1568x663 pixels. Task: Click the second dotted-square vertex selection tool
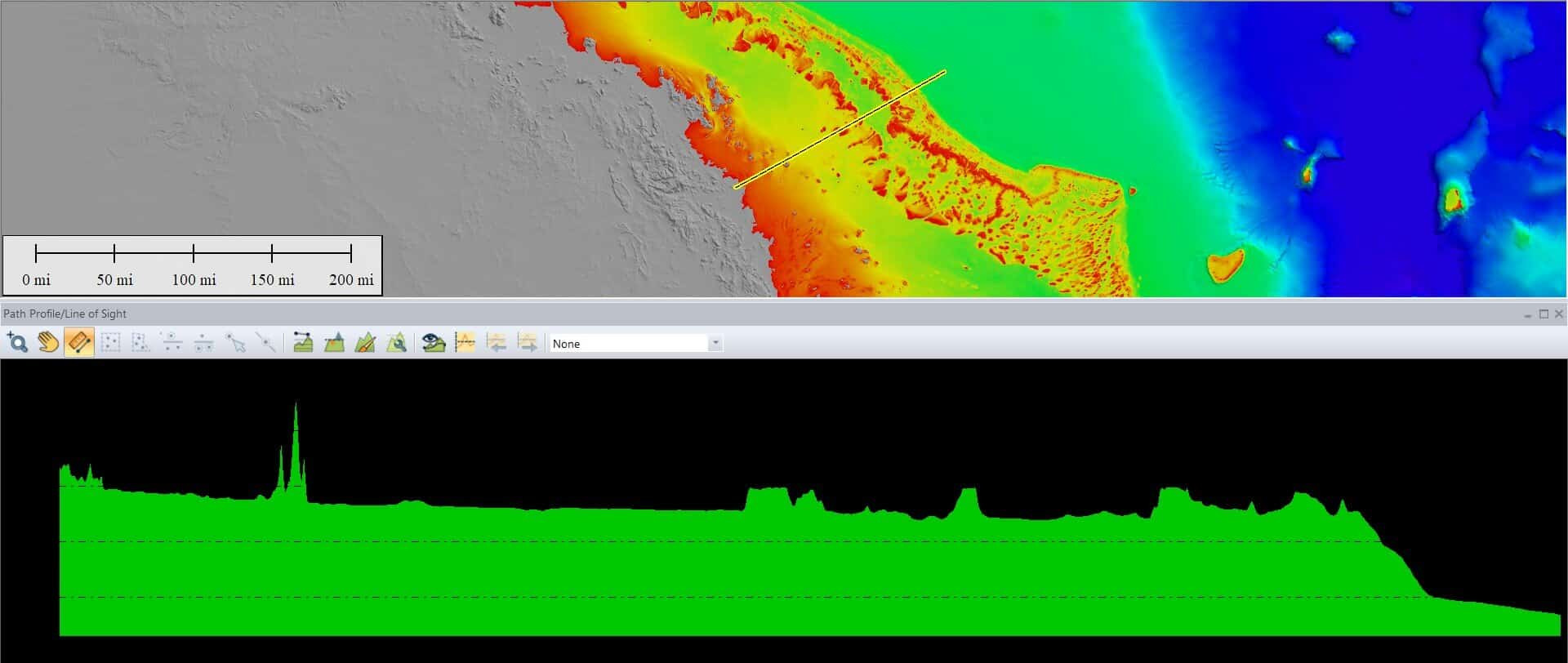(x=140, y=343)
